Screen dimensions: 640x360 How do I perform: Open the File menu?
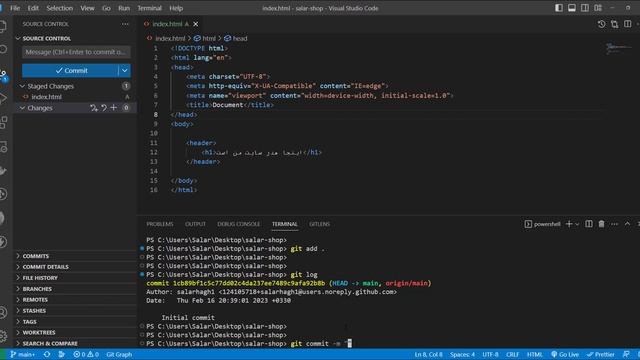[15, 8]
